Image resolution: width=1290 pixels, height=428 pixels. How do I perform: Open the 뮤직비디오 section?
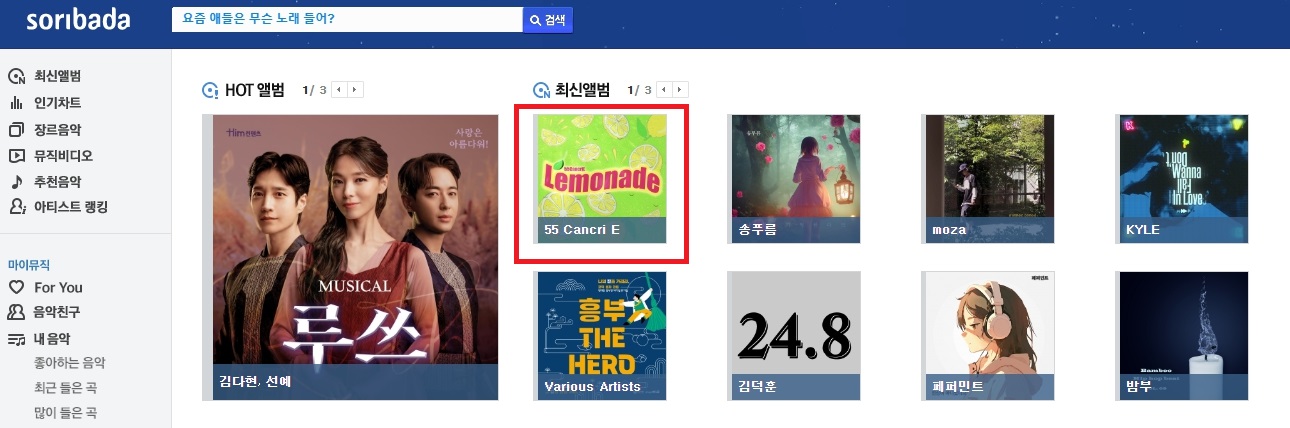(63, 155)
